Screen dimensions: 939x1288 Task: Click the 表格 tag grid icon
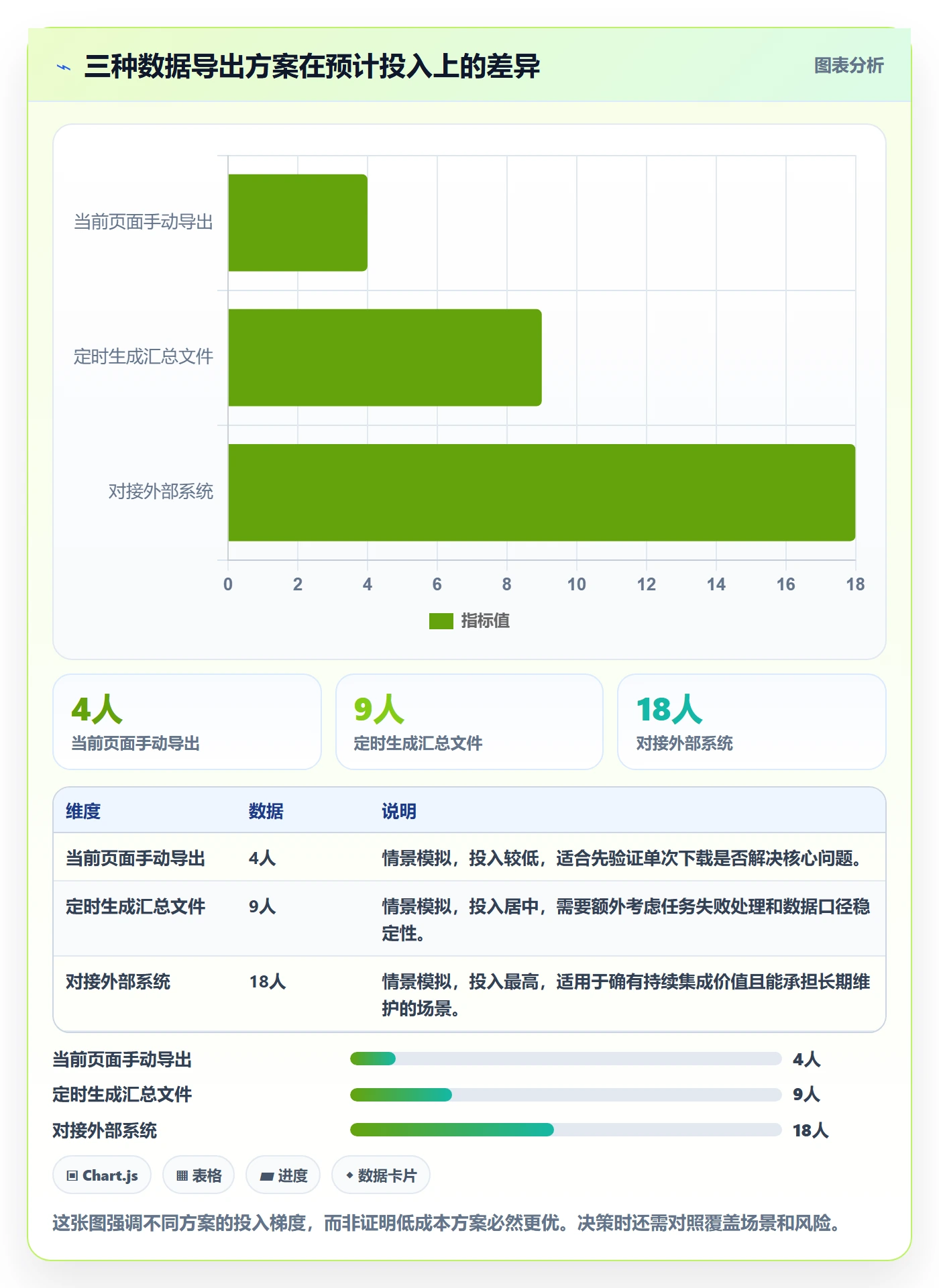click(x=182, y=1175)
